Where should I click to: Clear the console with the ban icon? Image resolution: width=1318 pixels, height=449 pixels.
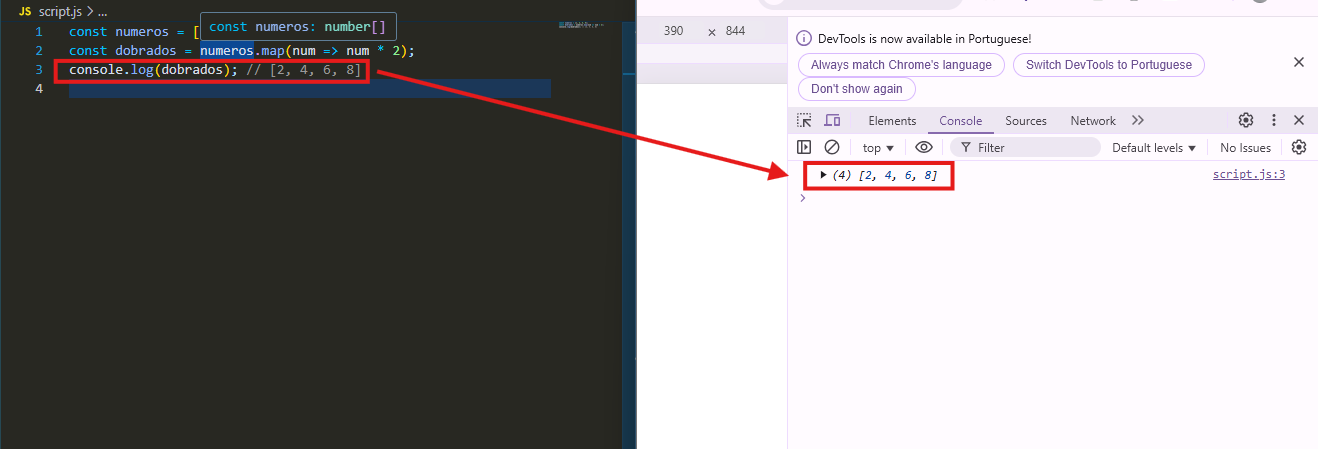coord(832,147)
